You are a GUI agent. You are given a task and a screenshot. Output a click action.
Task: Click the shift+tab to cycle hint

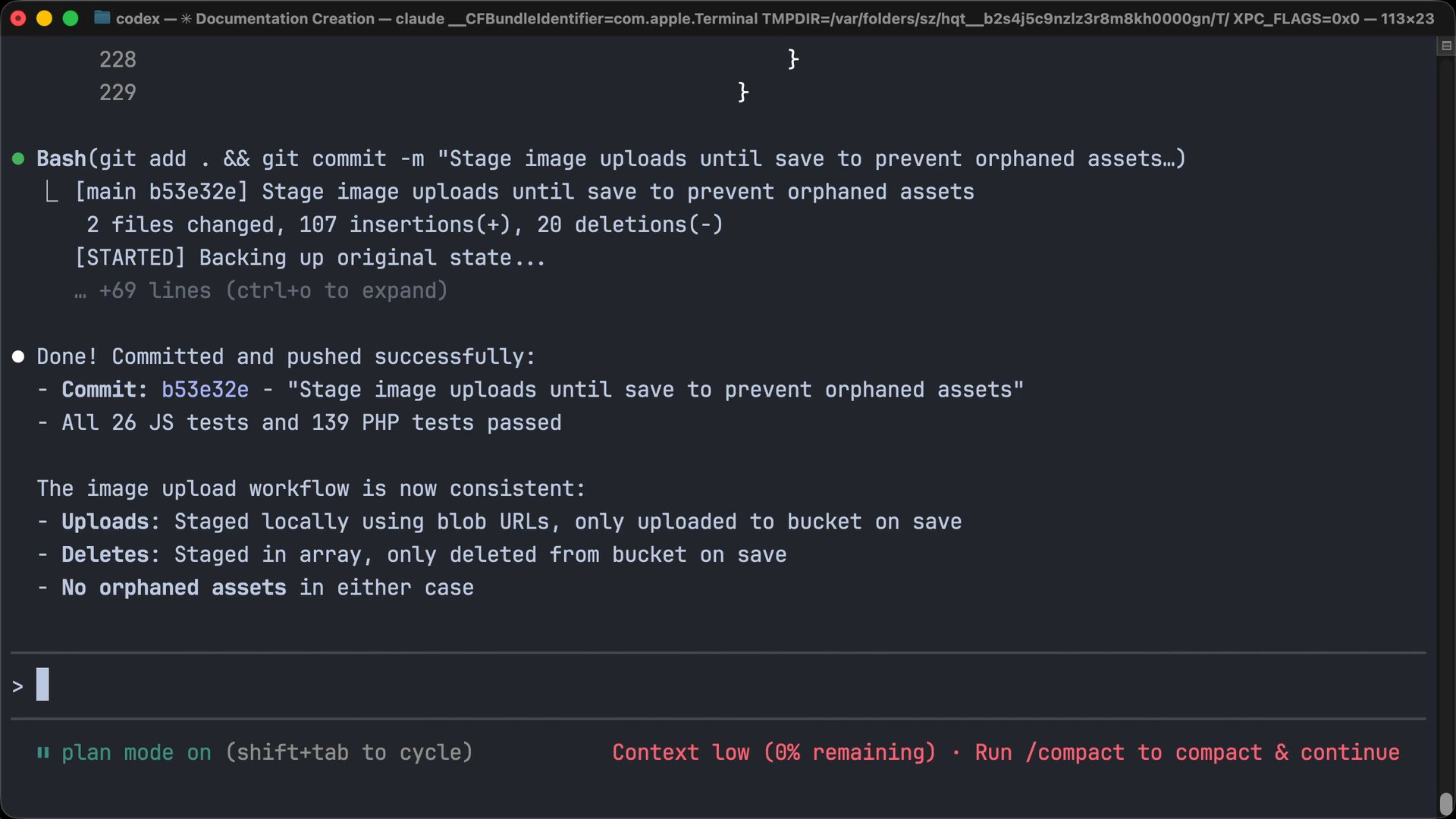(x=349, y=753)
